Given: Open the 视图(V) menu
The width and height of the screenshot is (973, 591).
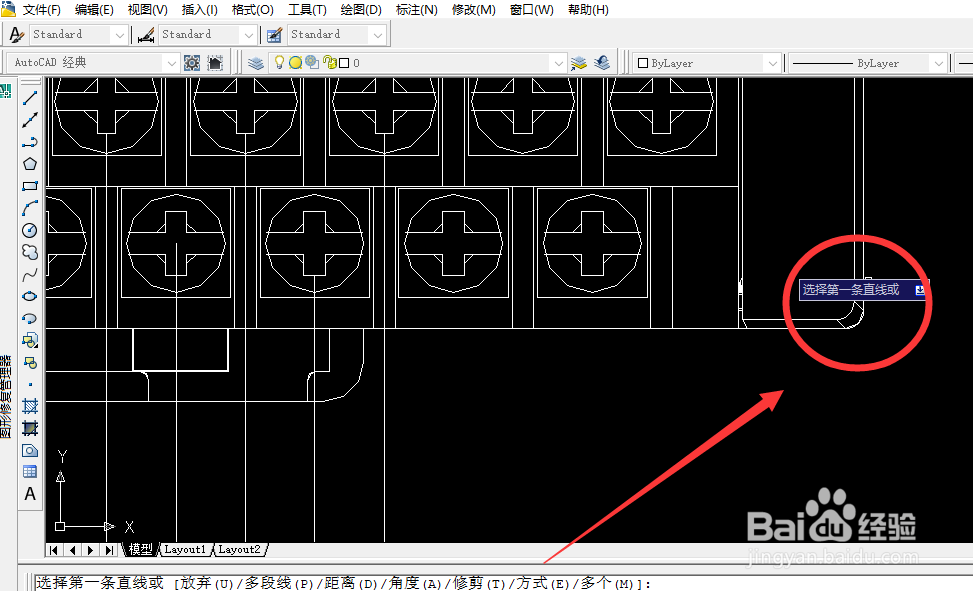Looking at the screenshot, I should (148, 10).
